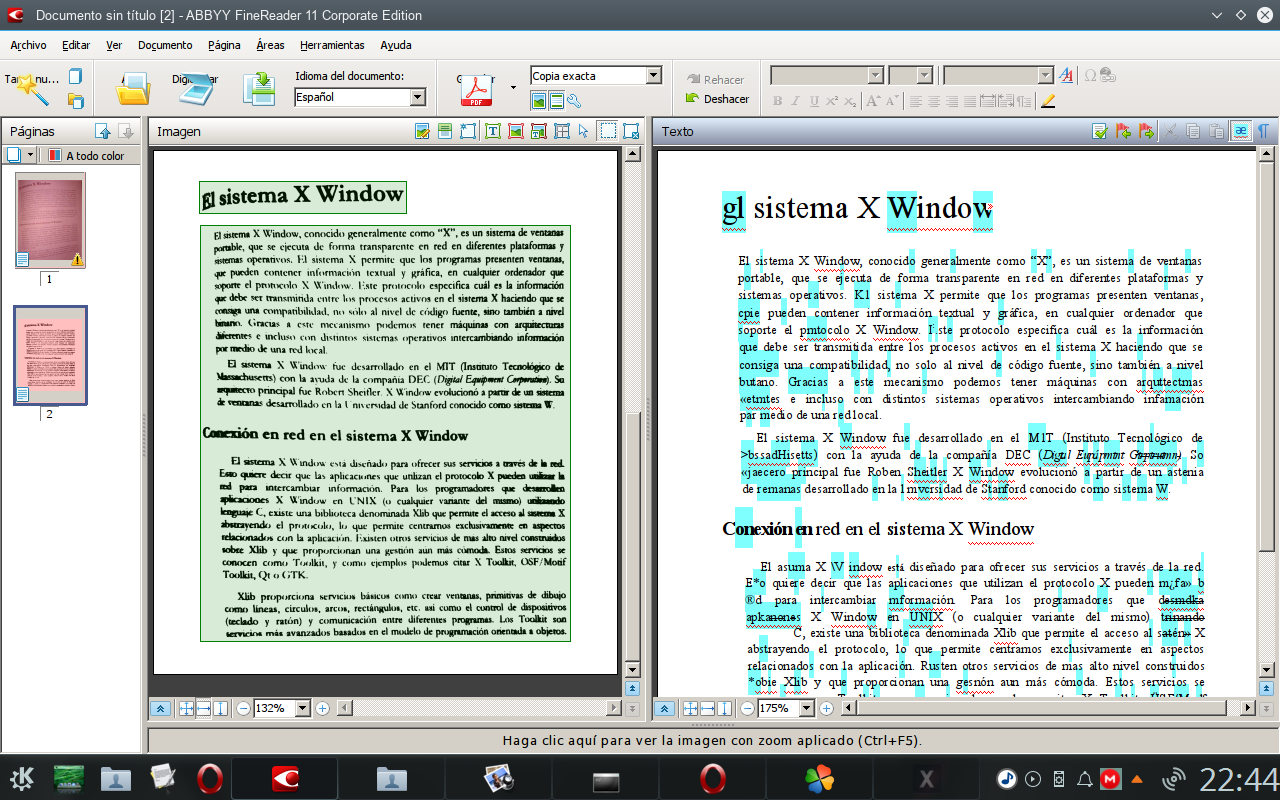Select the arrow pointer tool in Imagen toolbar
This screenshot has height=800, width=1280.
[584, 131]
